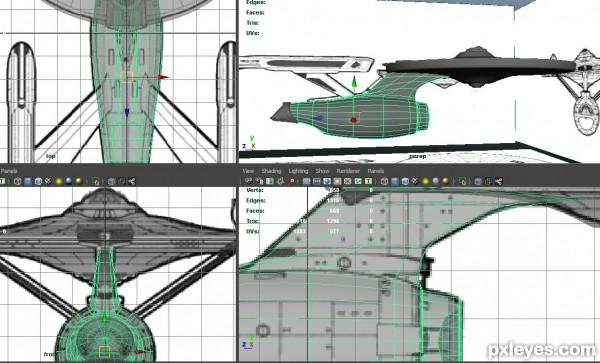This screenshot has height=363, width=600.
Task: Grab the green Y-axis arrow in perspective viewport
Action: (x=354, y=81)
